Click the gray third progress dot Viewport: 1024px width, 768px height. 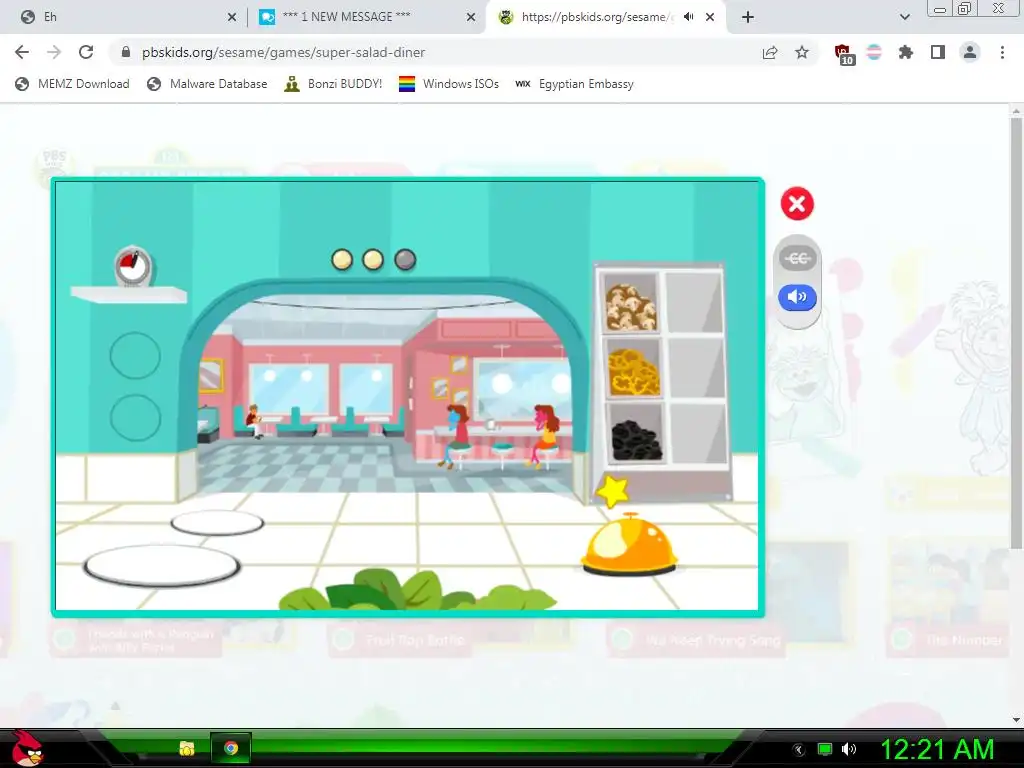[405, 259]
